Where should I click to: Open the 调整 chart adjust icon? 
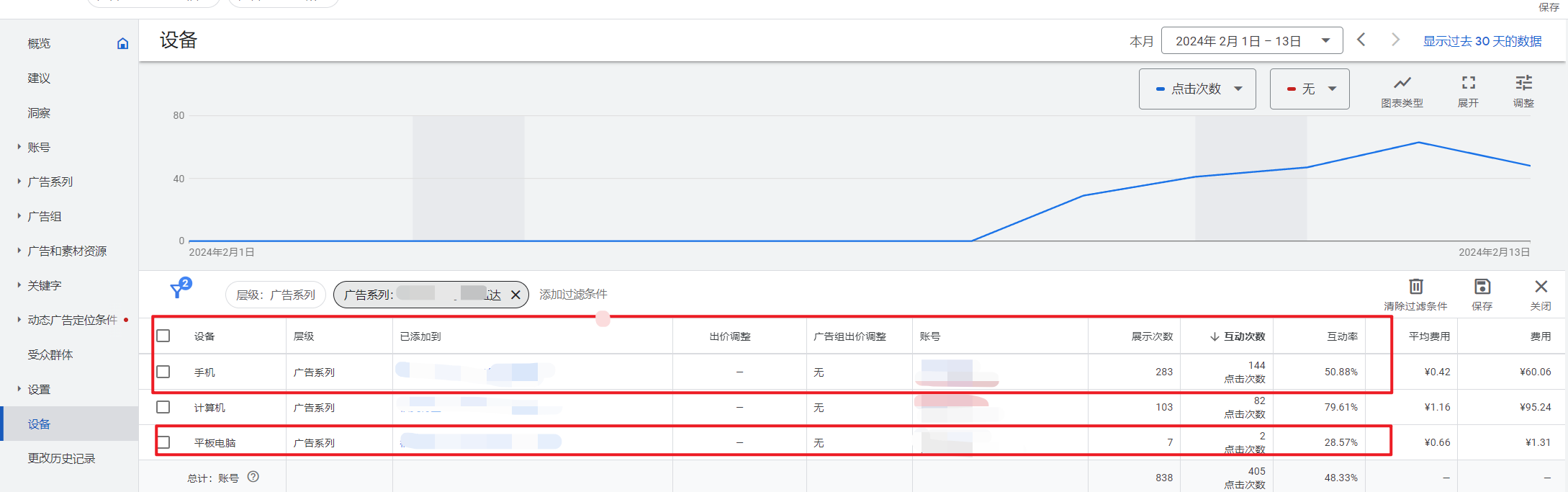(x=1523, y=83)
